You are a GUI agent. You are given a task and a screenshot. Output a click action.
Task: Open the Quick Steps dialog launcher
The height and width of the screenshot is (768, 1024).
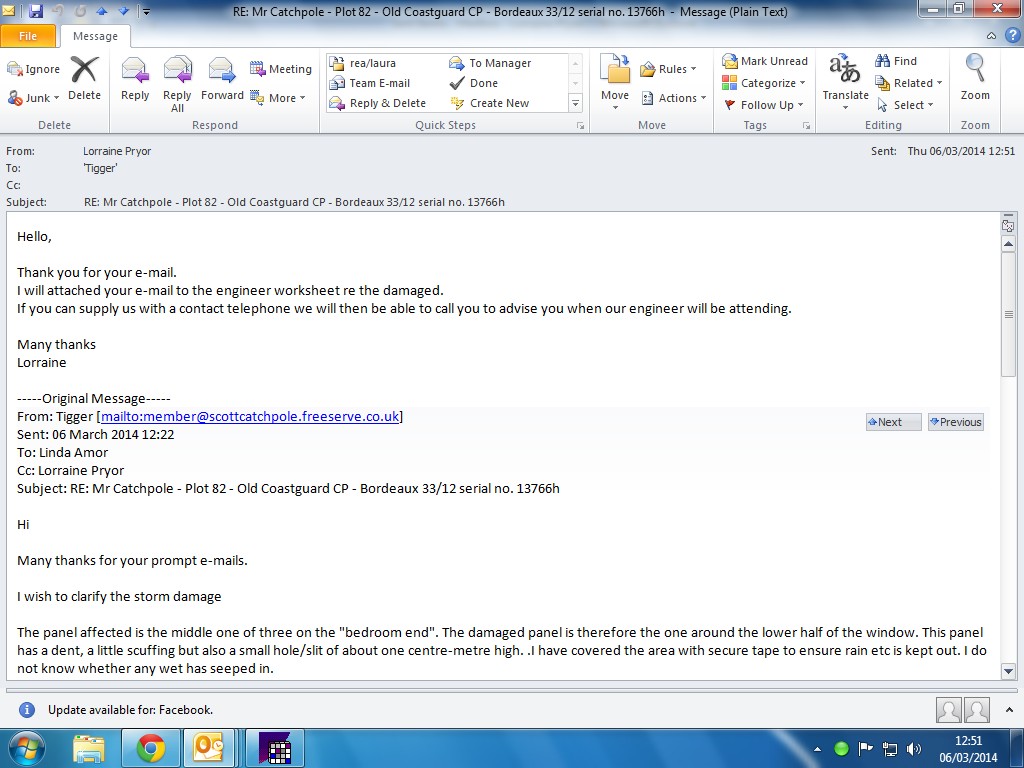tap(580, 125)
